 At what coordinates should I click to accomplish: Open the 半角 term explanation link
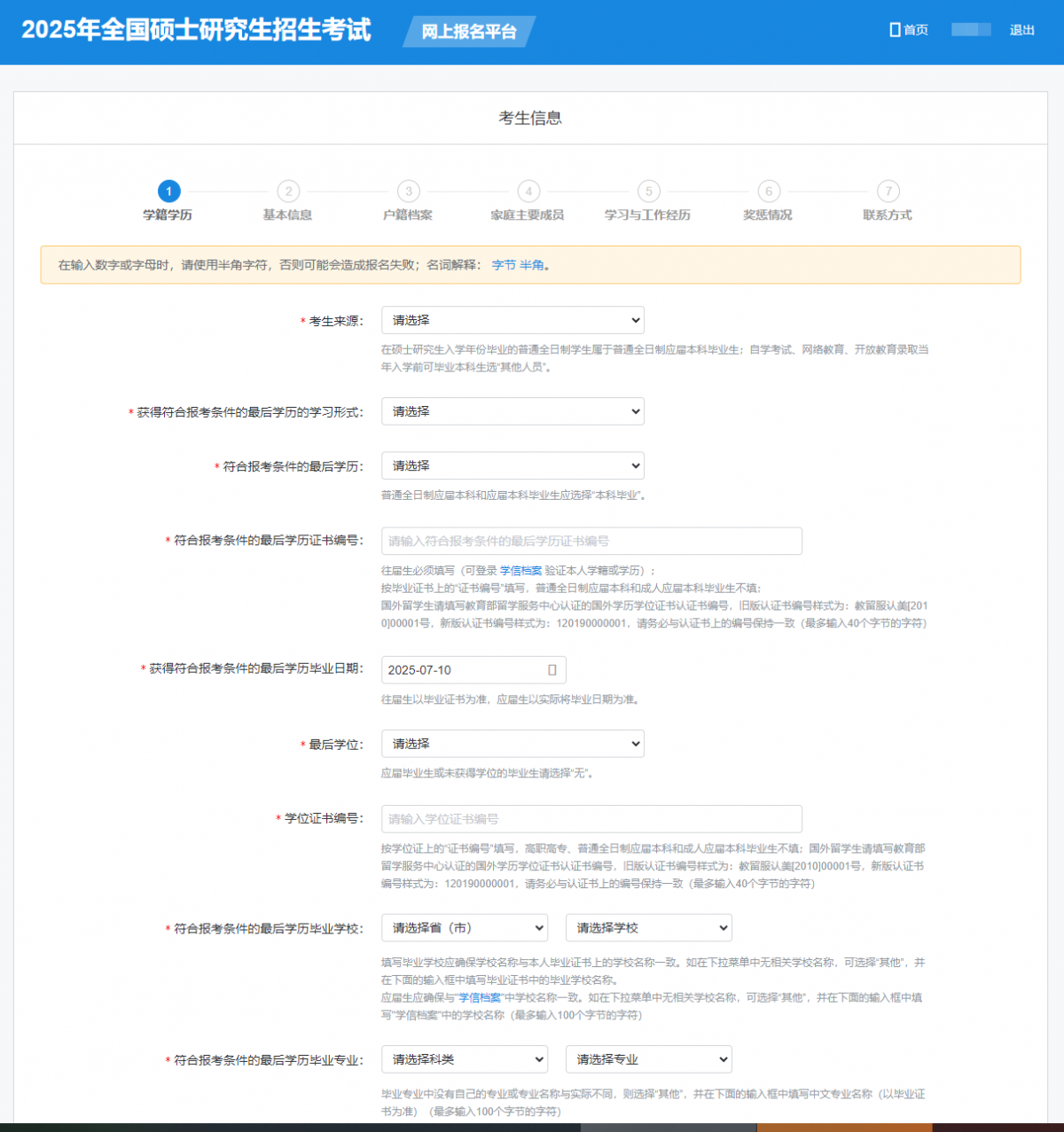click(x=532, y=265)
